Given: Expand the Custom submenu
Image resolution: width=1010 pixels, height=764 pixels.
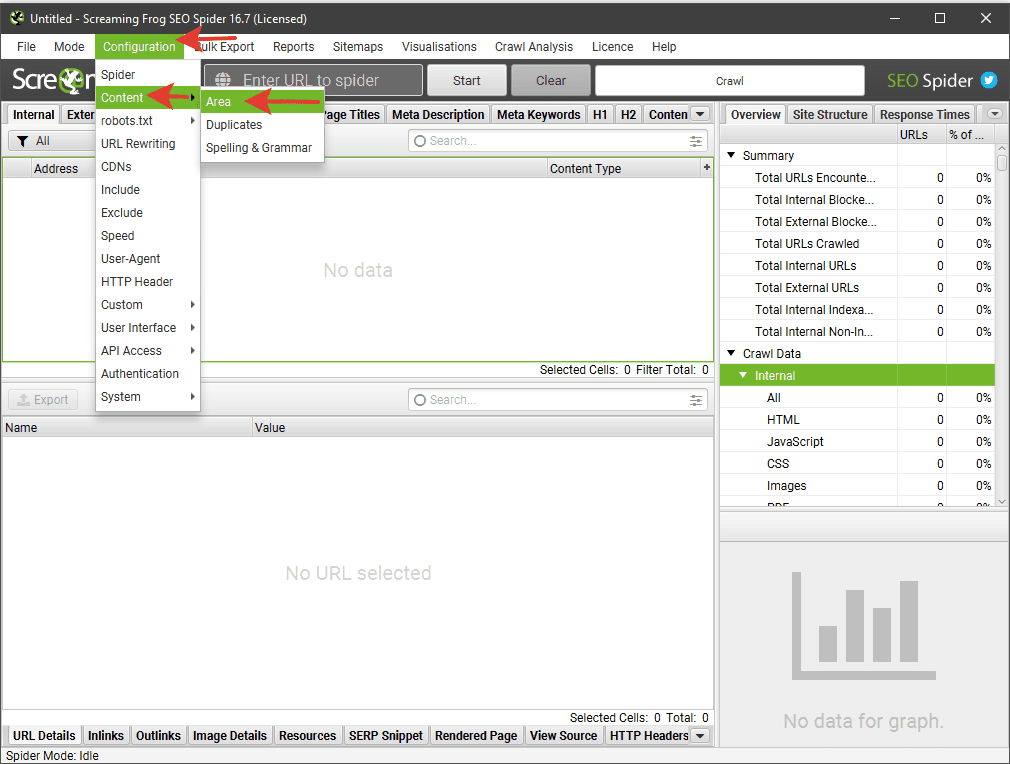Looking at the screenshot, I should tap(148, 305).
